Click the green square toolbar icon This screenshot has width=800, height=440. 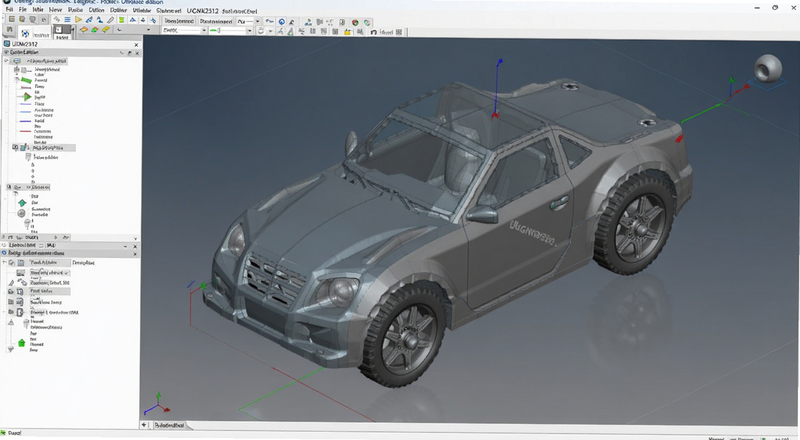(121, 20)
